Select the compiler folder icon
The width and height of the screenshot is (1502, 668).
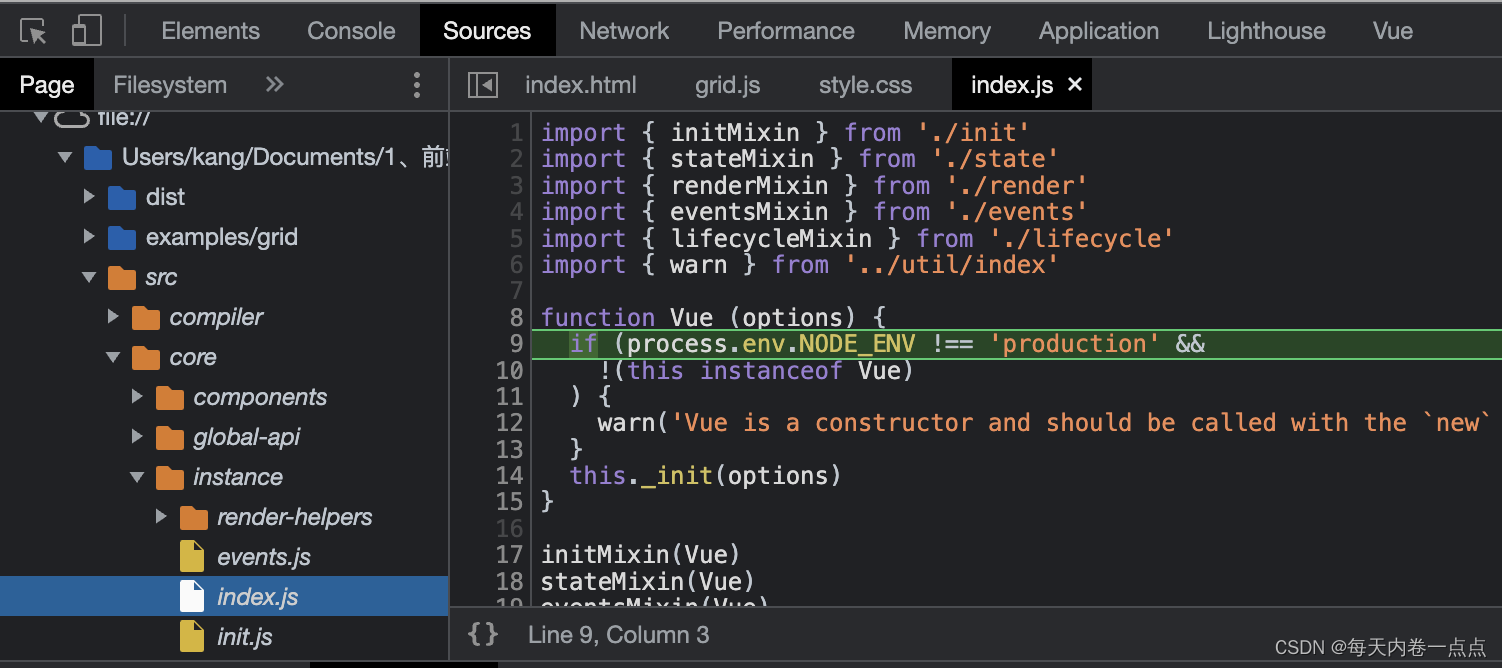coord(146,317)
